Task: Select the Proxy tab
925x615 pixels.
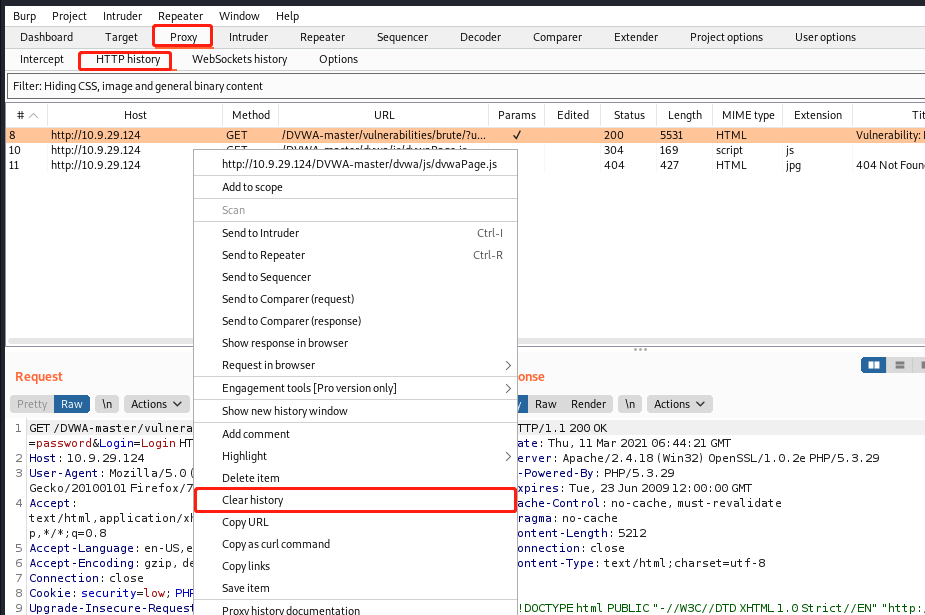Action: coord(183,37)
